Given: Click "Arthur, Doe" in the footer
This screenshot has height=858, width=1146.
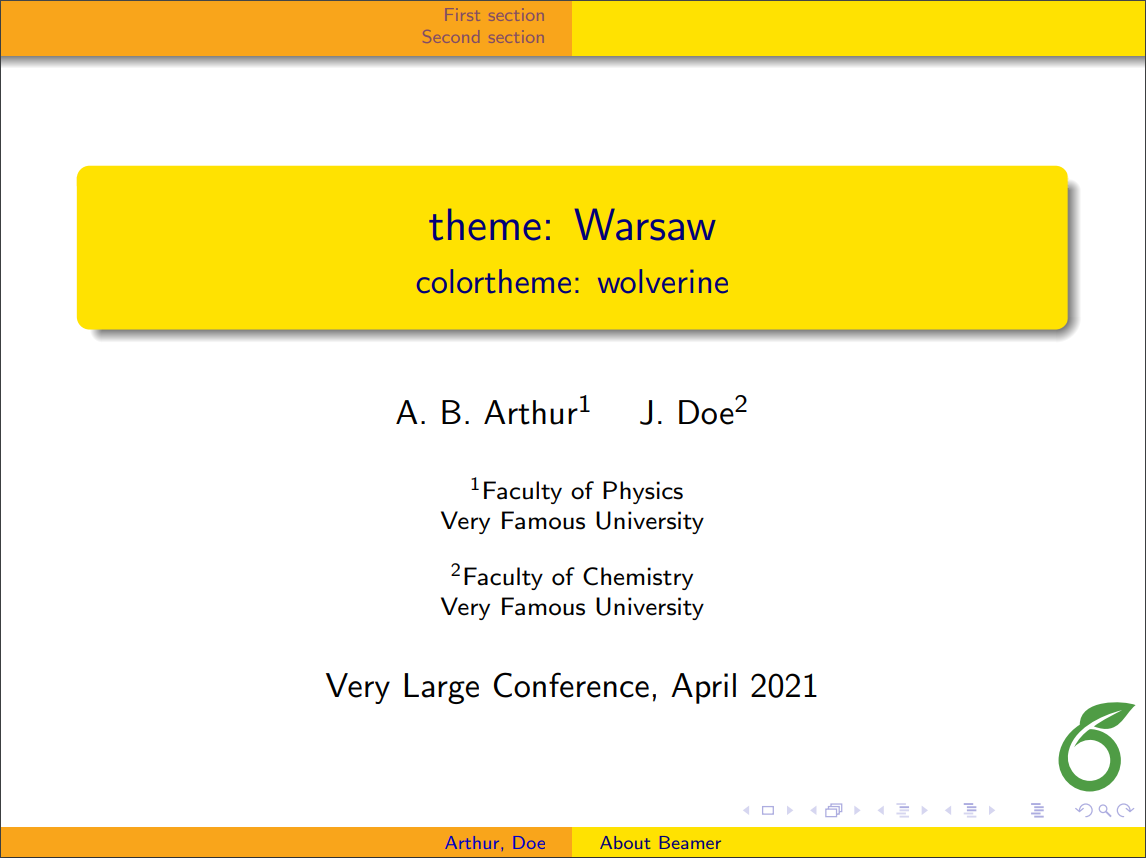Looking at the screenshot, I should (496, 843).
